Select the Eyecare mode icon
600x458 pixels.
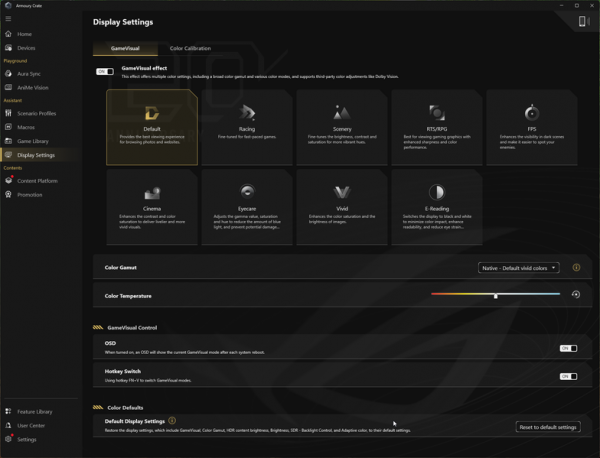[247, 192]
